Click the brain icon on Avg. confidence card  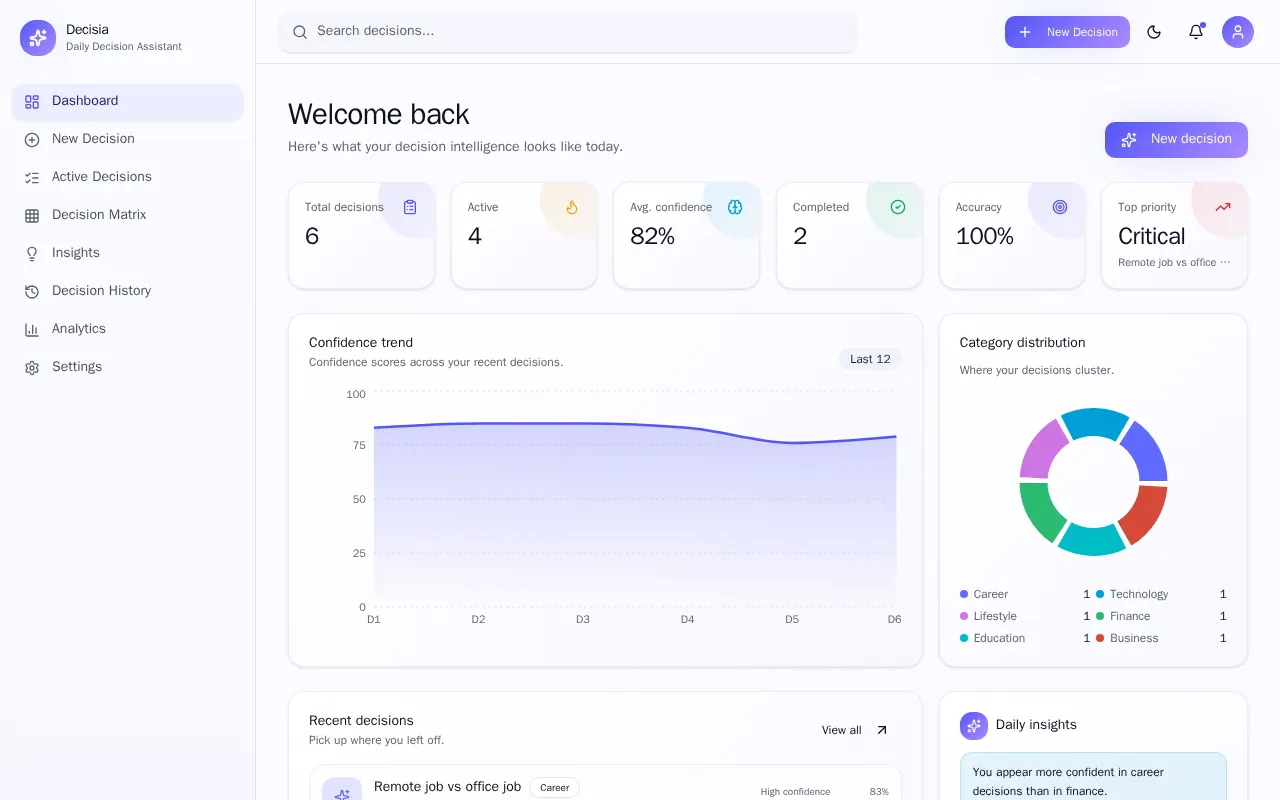[735, 207]
